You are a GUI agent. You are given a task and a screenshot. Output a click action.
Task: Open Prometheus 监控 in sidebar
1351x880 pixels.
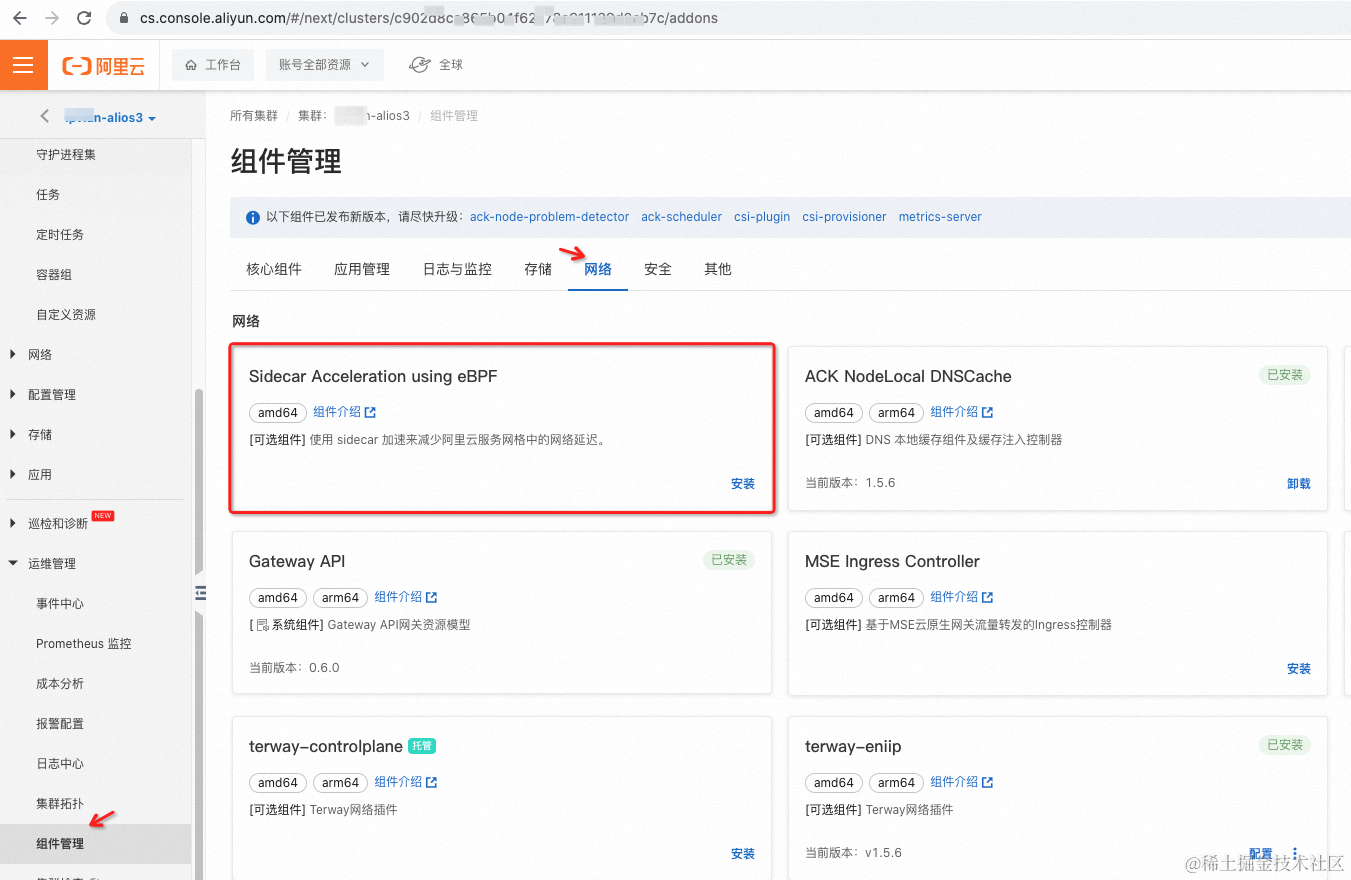point(84,644)
